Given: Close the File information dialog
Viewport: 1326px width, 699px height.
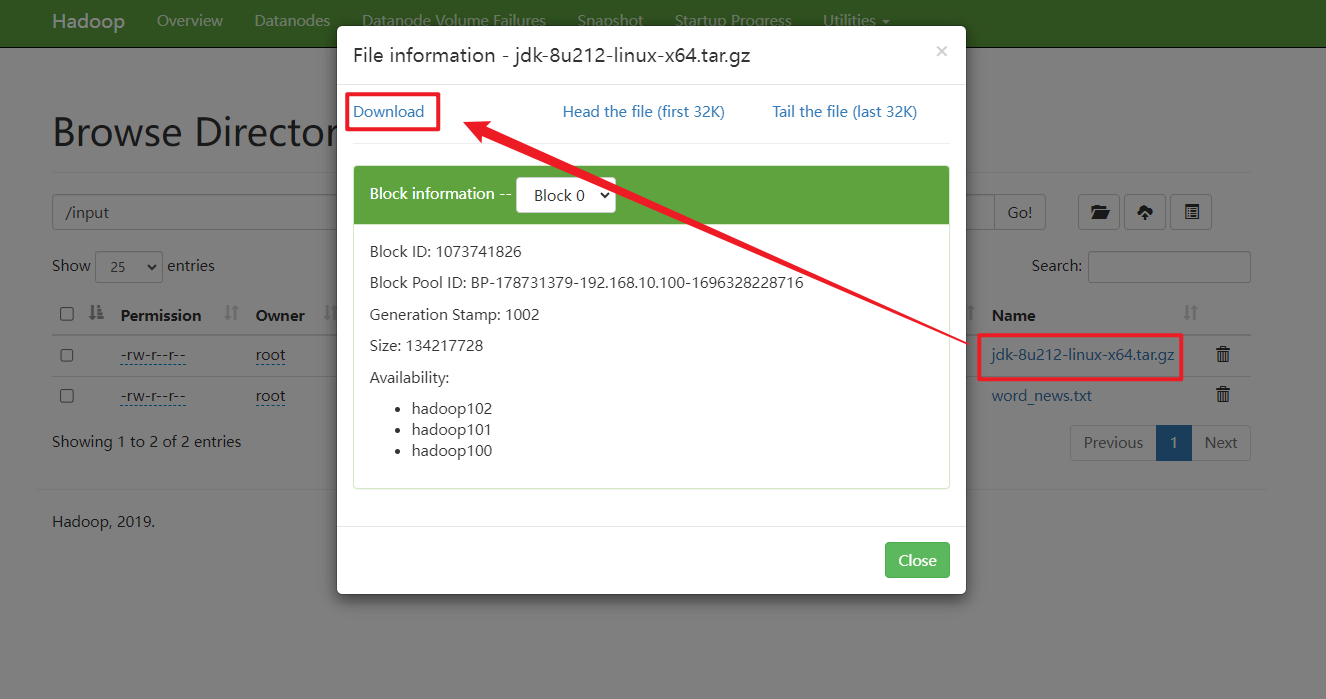Looking at the screenshot, I should tap(917, 560).
